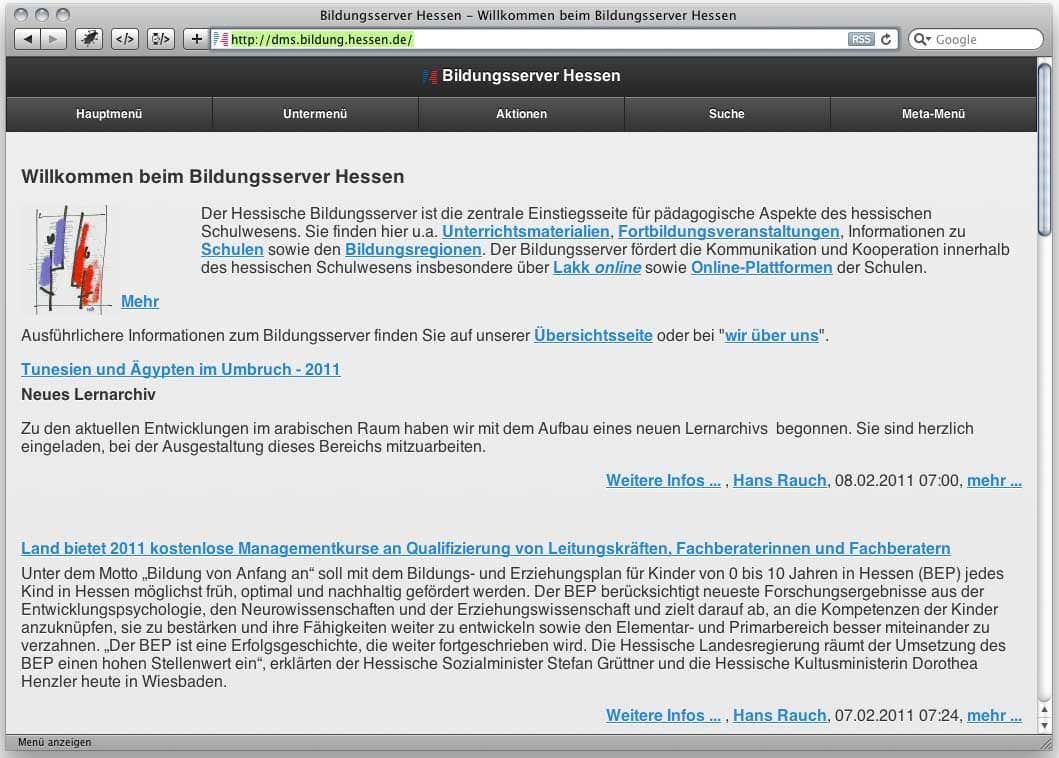Screen dimensions: 1059x758
Task: Click the page source toolbar button right of </>
Action: [160, 39]
